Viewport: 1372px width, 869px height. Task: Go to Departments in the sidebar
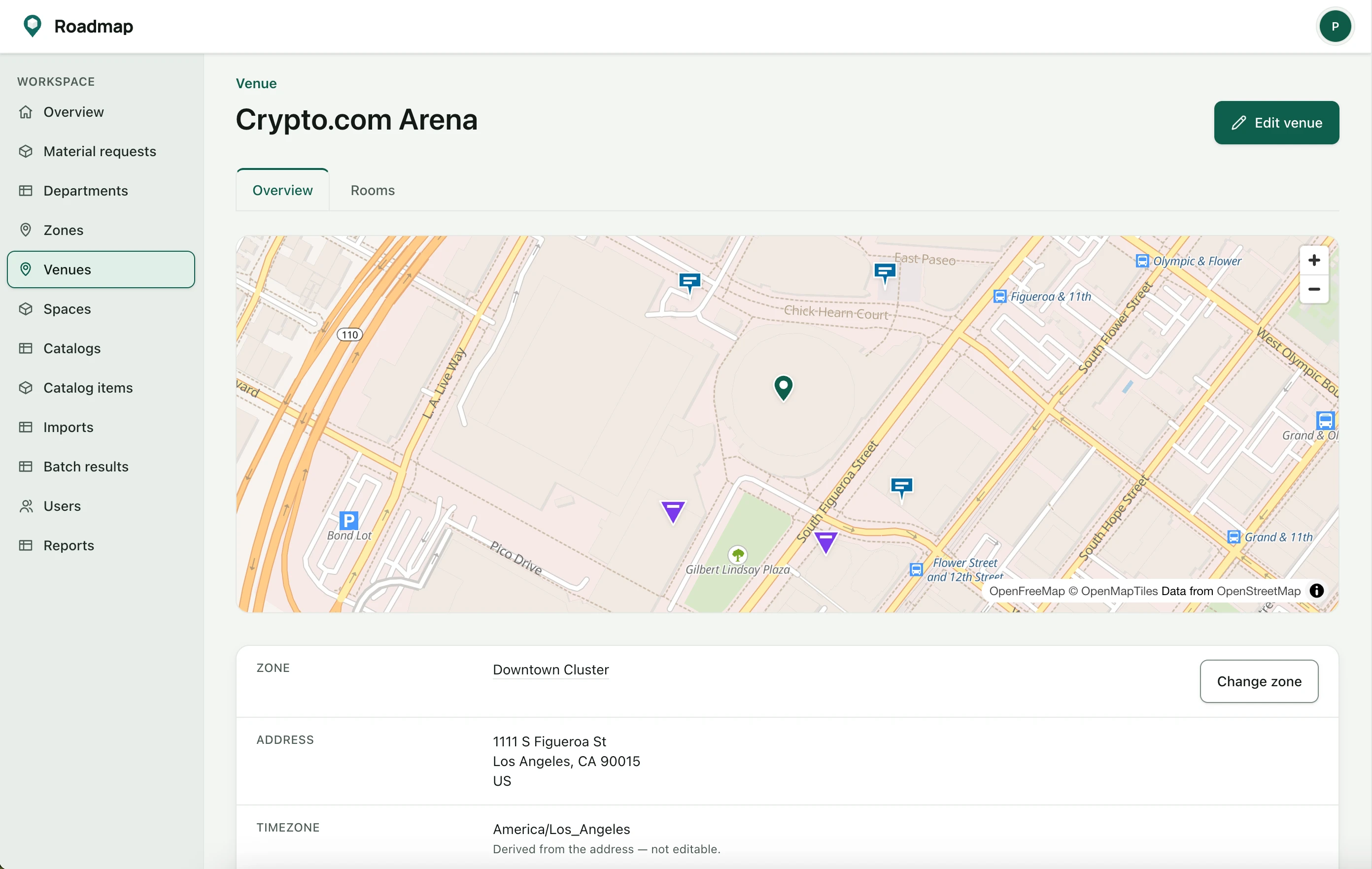click(101, 190)
